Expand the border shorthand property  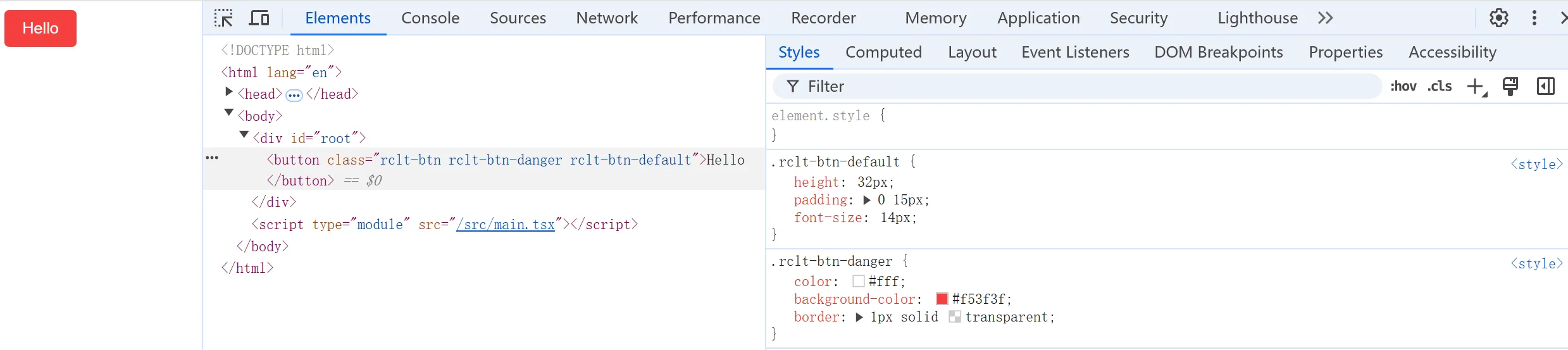tap(859, 317)
